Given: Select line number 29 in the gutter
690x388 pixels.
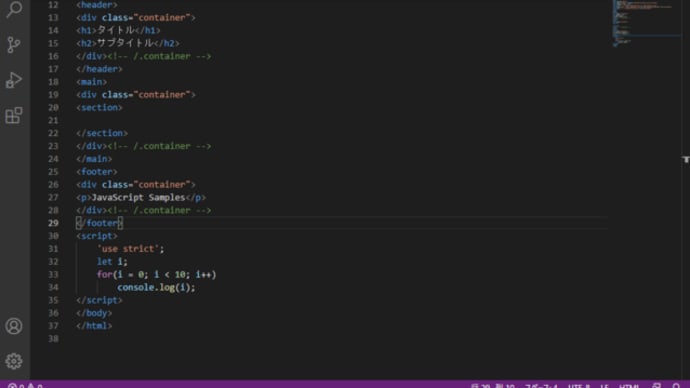Looking at the screenshot, I should click(x=53, y=223).
